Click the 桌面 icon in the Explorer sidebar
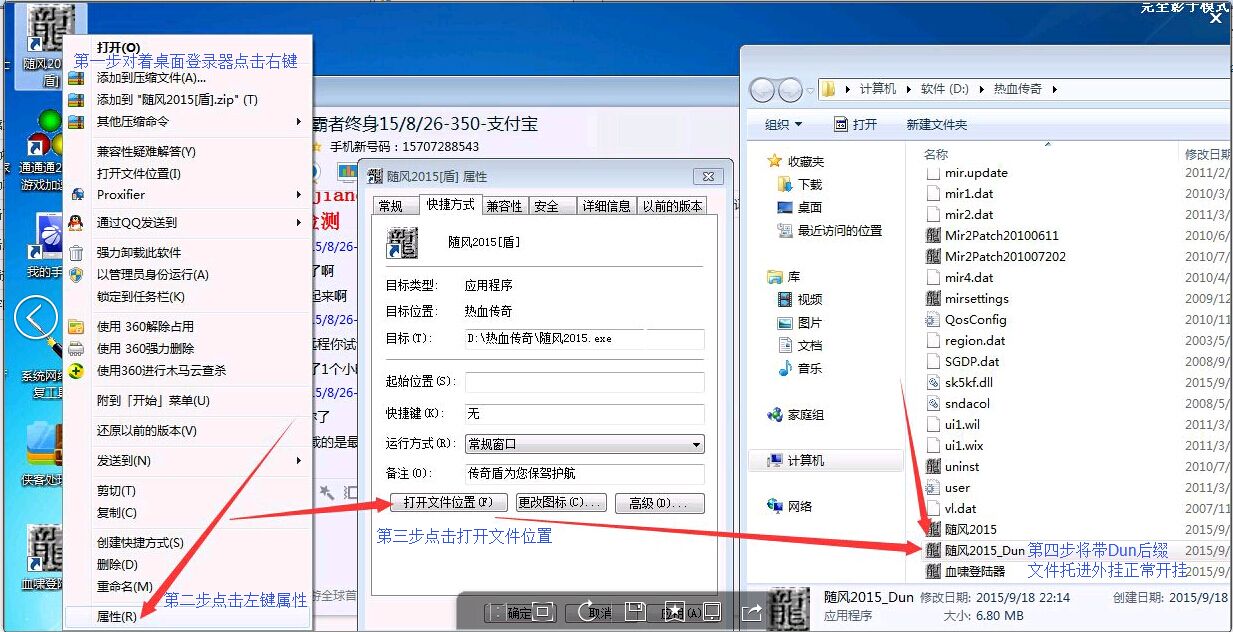1233x632 pixels. pos(785,208)
